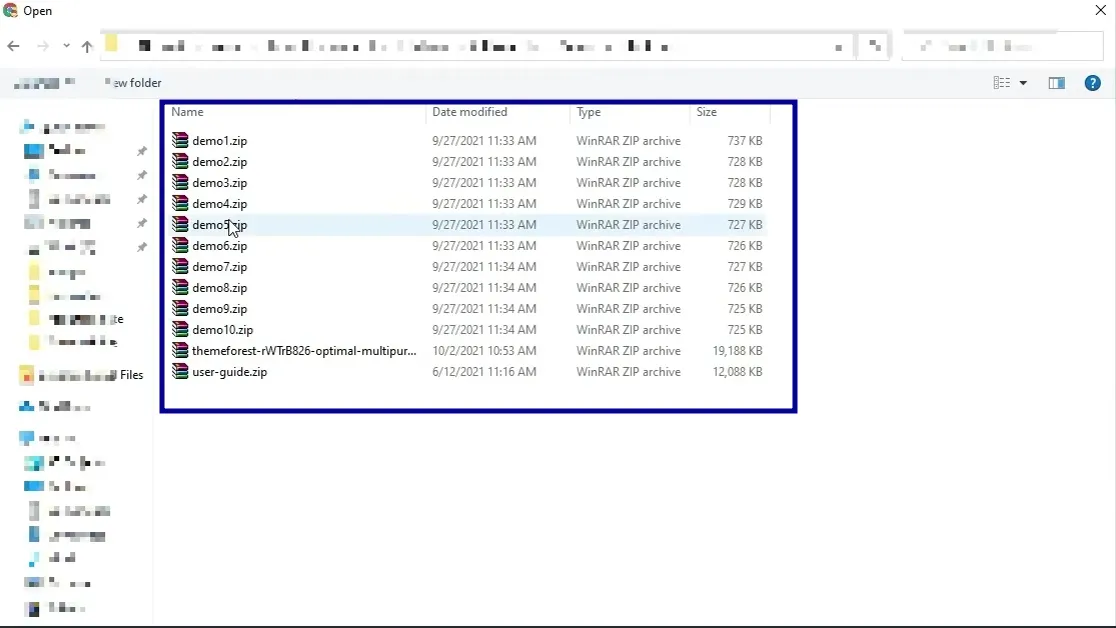
Task: Click the 729 KB size value
Action: point(744,204)
